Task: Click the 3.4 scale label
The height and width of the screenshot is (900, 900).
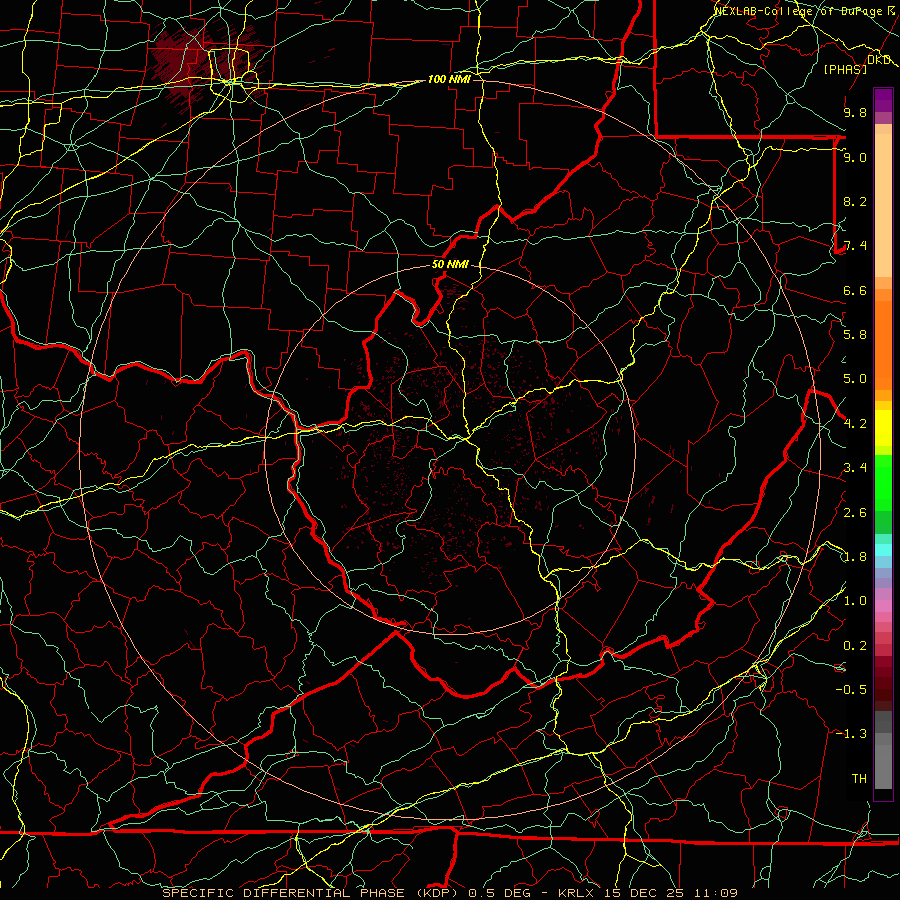Action: coord(855,468)
